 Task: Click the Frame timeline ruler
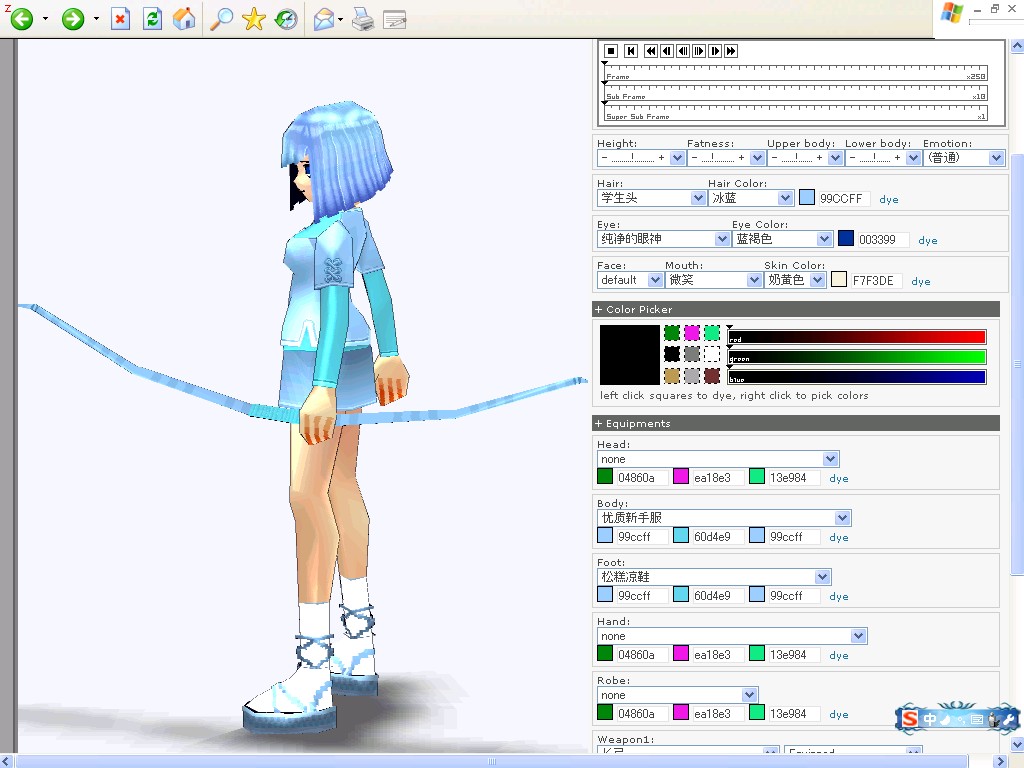[x=795, y=73]
